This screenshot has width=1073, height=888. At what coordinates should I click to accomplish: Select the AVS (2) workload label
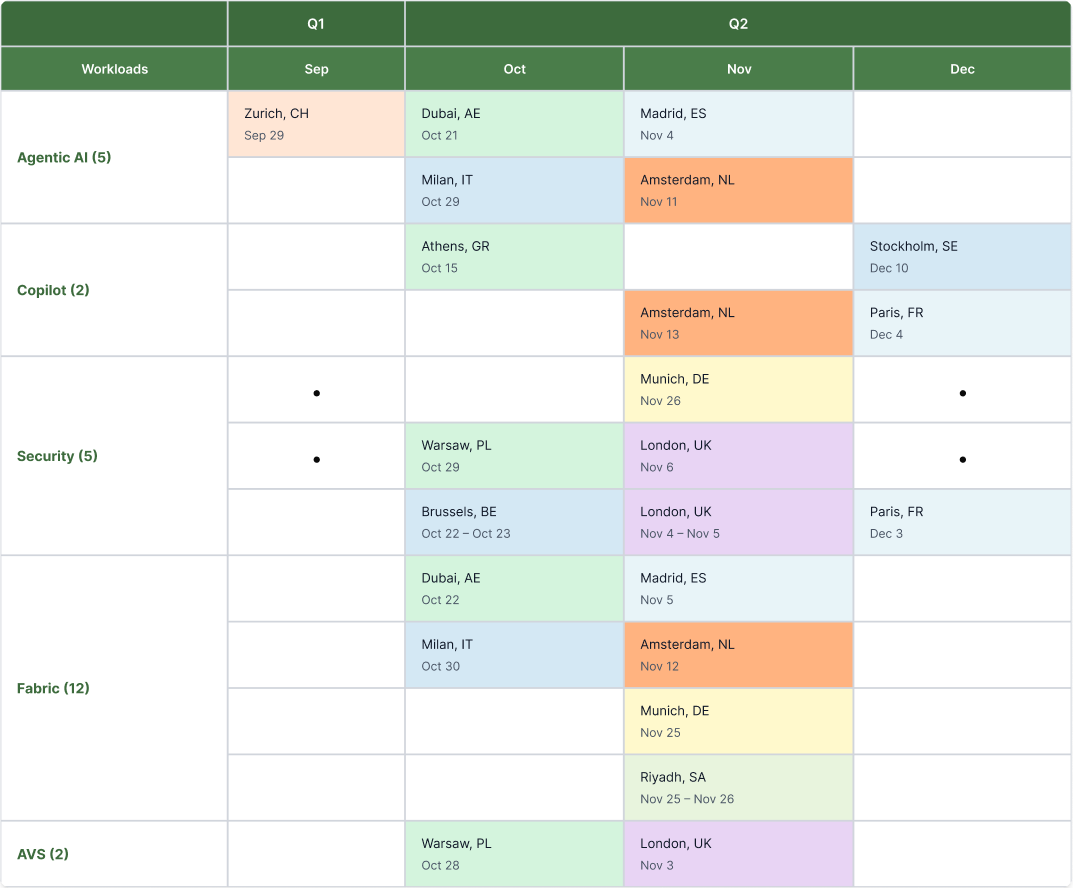[43, 854]
